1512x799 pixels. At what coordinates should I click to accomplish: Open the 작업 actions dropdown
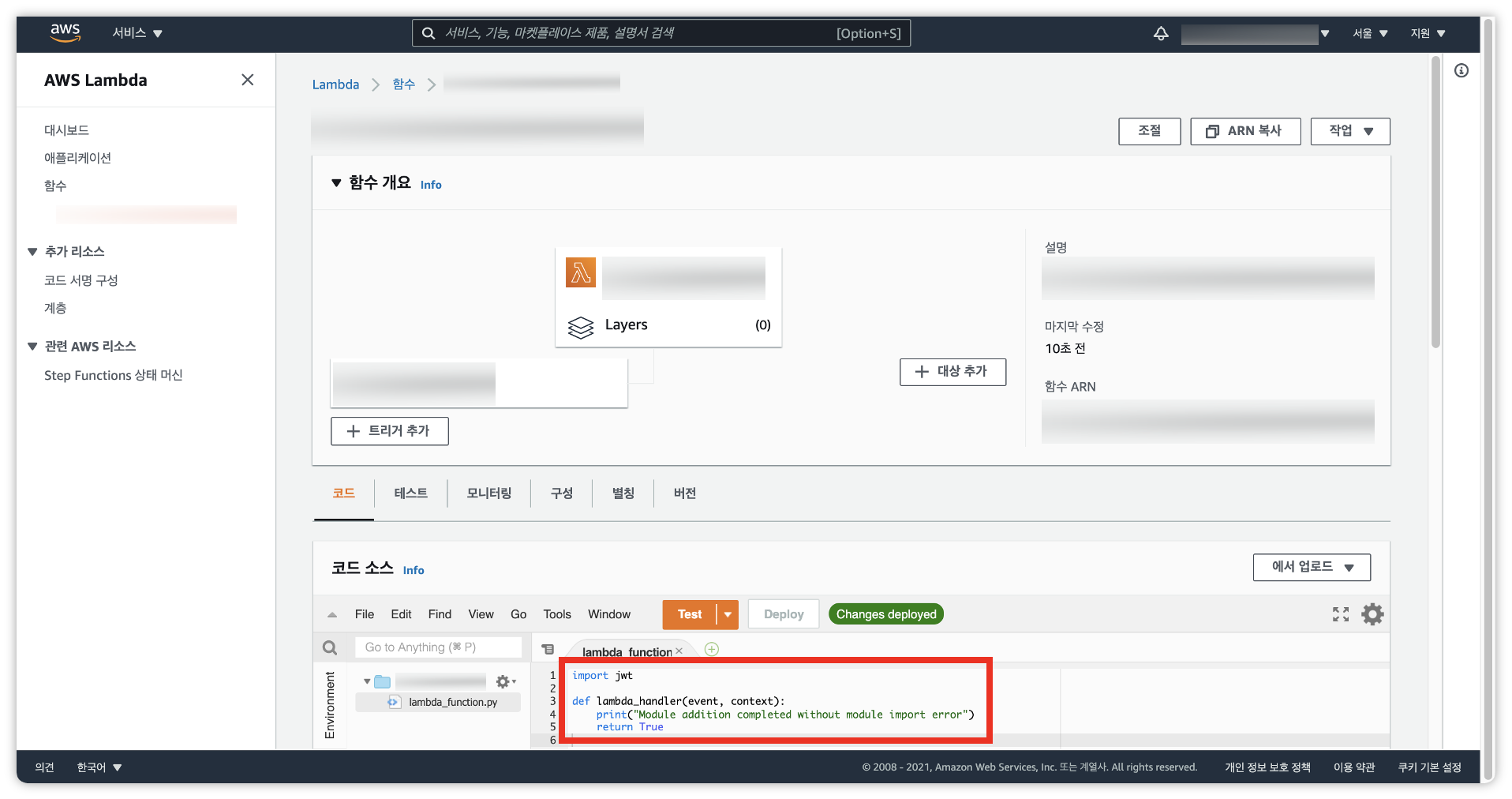(1350, 131)
